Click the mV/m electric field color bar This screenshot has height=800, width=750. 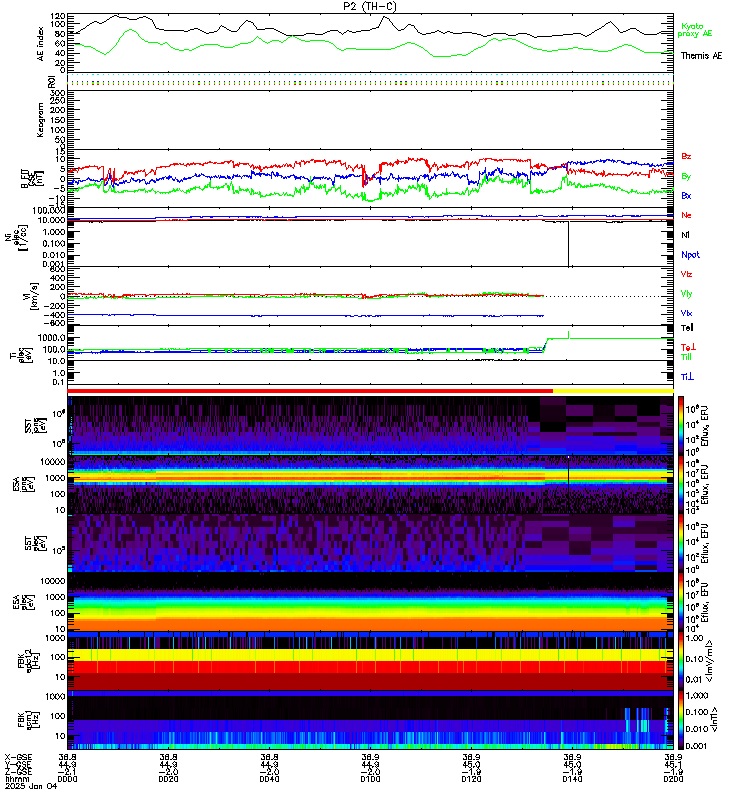point(681,661)
